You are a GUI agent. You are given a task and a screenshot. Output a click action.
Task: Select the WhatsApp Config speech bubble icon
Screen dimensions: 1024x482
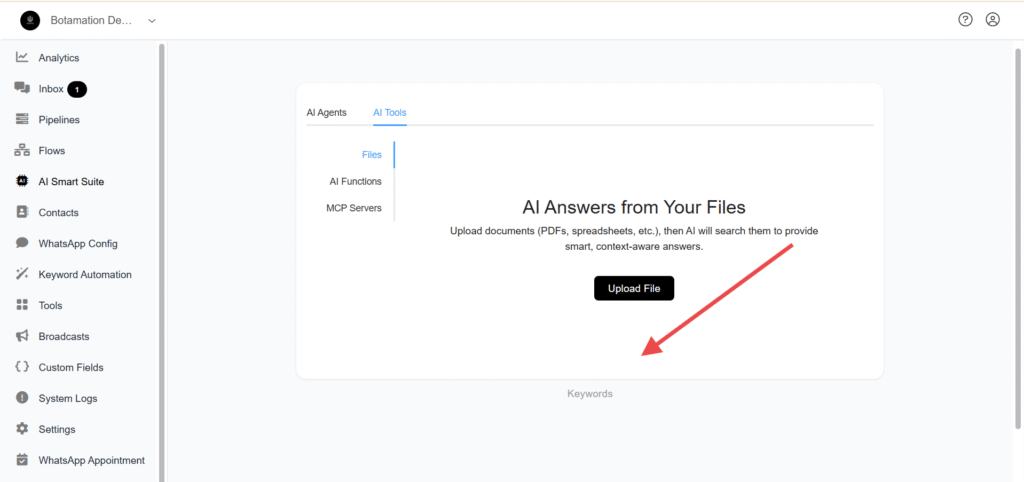(x=22, y=243)
